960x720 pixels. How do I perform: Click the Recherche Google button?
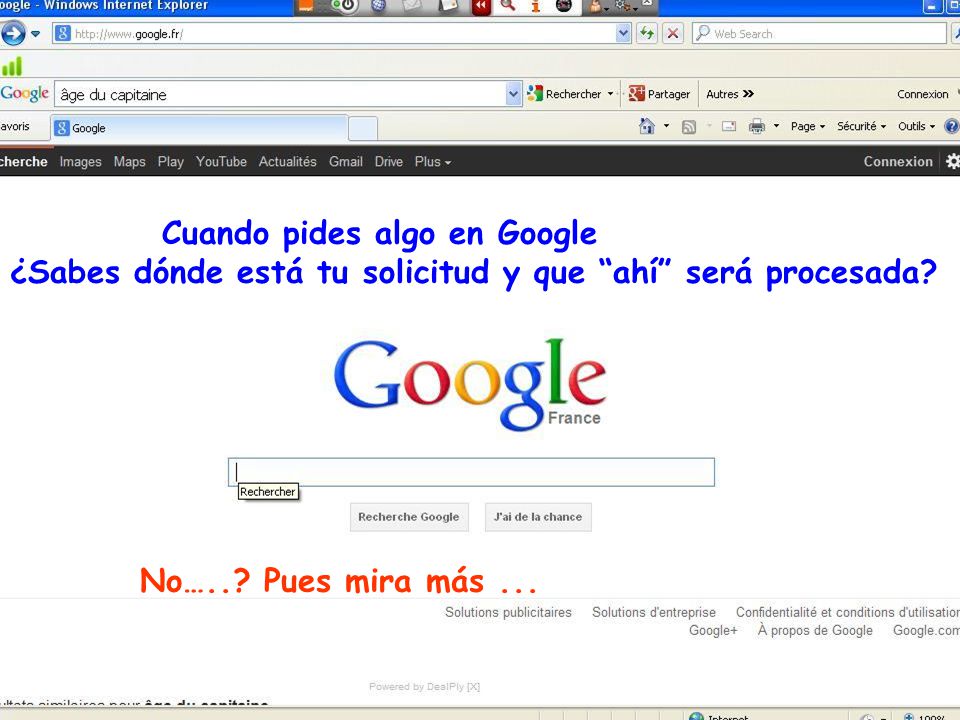409,517
